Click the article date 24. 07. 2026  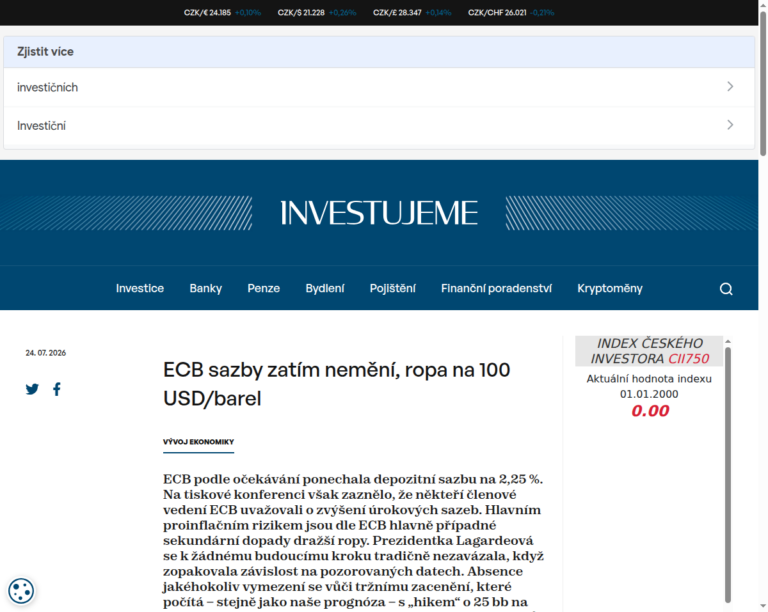pos(46,353)
